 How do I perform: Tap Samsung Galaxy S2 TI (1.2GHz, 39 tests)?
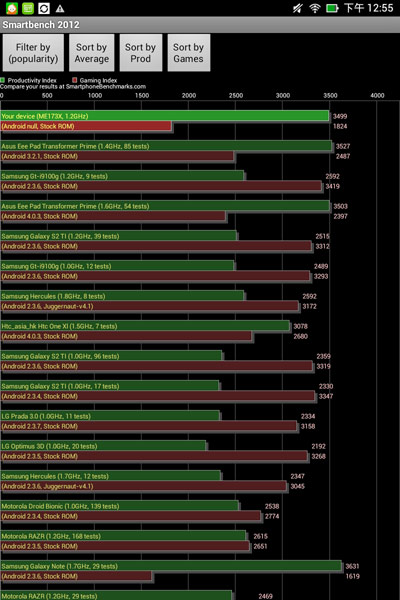(x=118, y=236)
